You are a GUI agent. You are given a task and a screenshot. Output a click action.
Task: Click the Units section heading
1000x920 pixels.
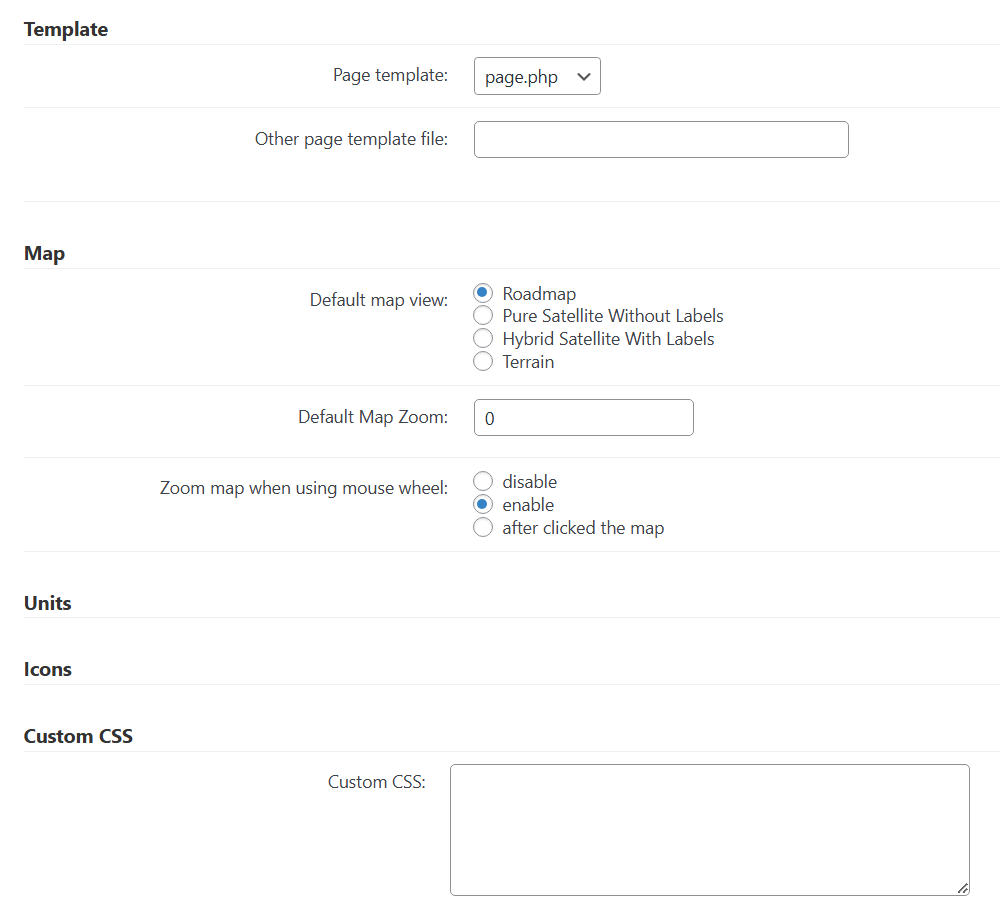(48, 603)
